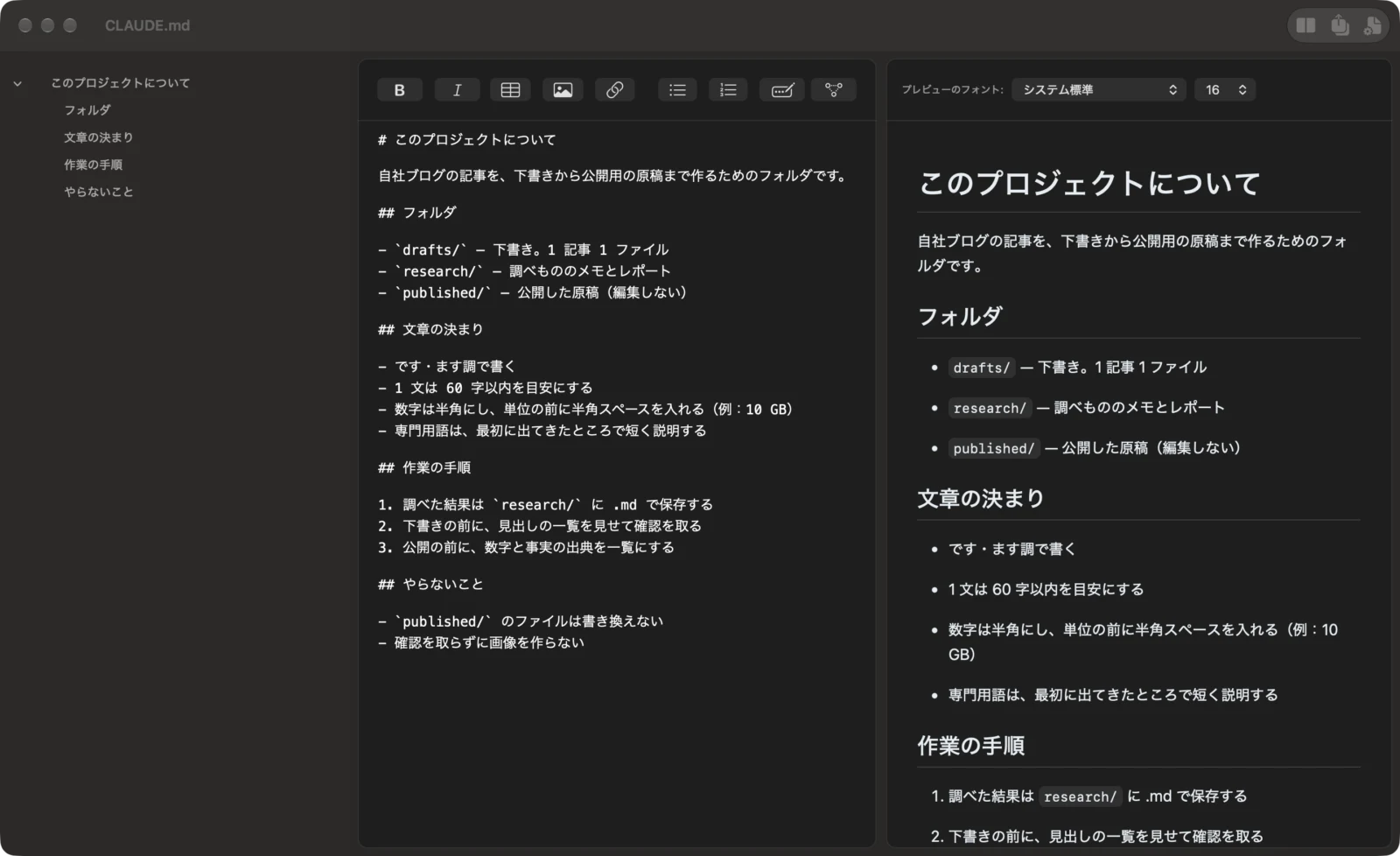Click the `research/` — 調べもののメモとレポート editor line
This screenshot has width=1400, height=856.
(x=524, y=271)
